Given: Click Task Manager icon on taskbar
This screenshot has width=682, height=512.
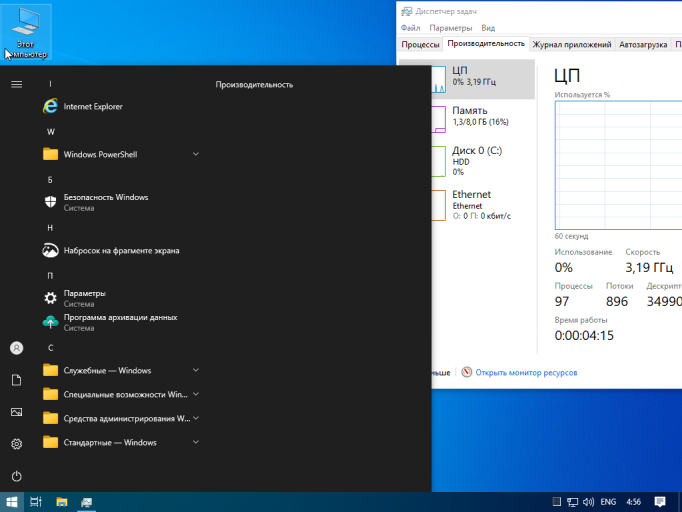Looking at the screenshot, I should 87,502.
